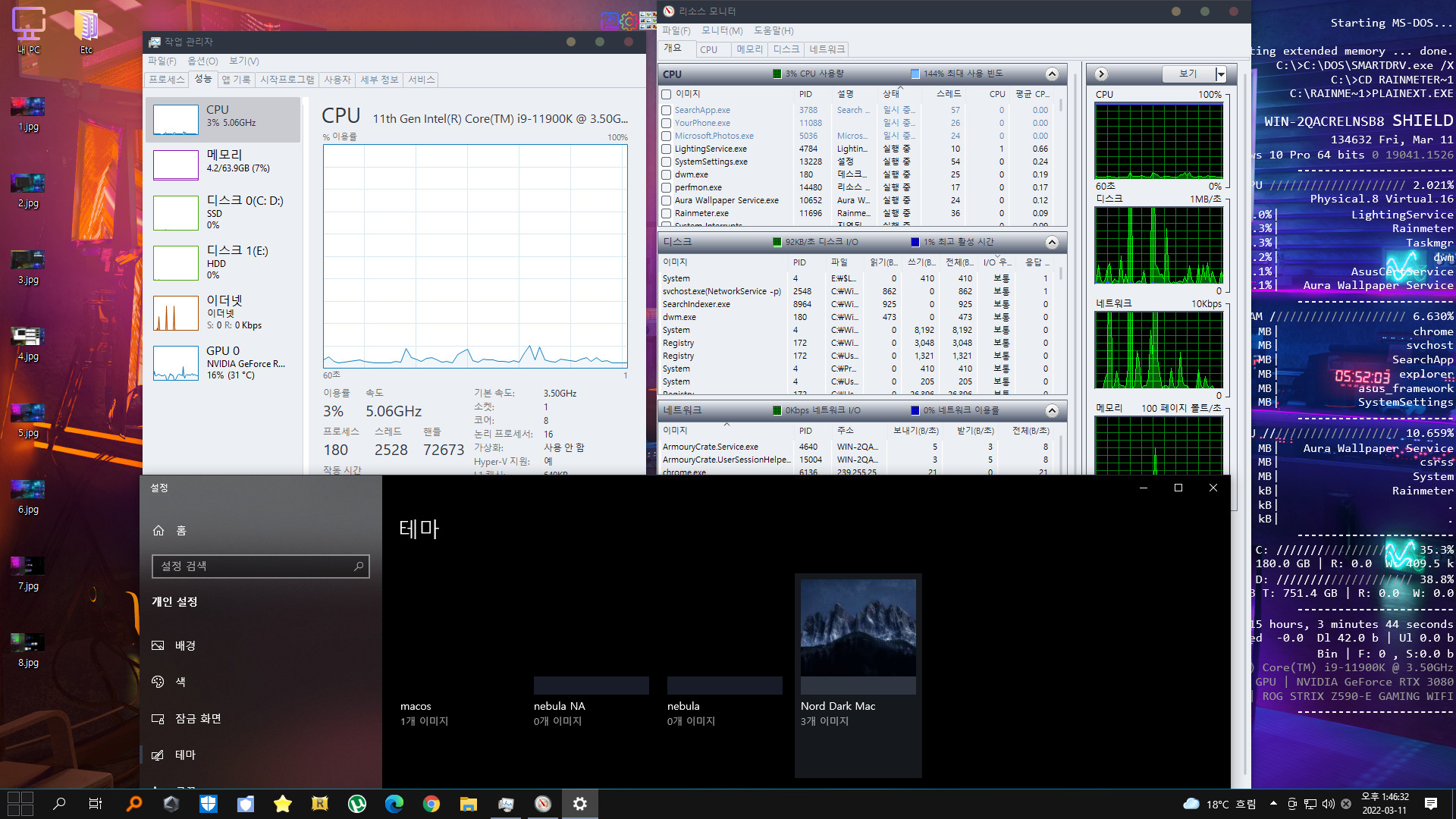Sort CPU process list by PID column
This screenshot has width=1456, height=819.
806,94
